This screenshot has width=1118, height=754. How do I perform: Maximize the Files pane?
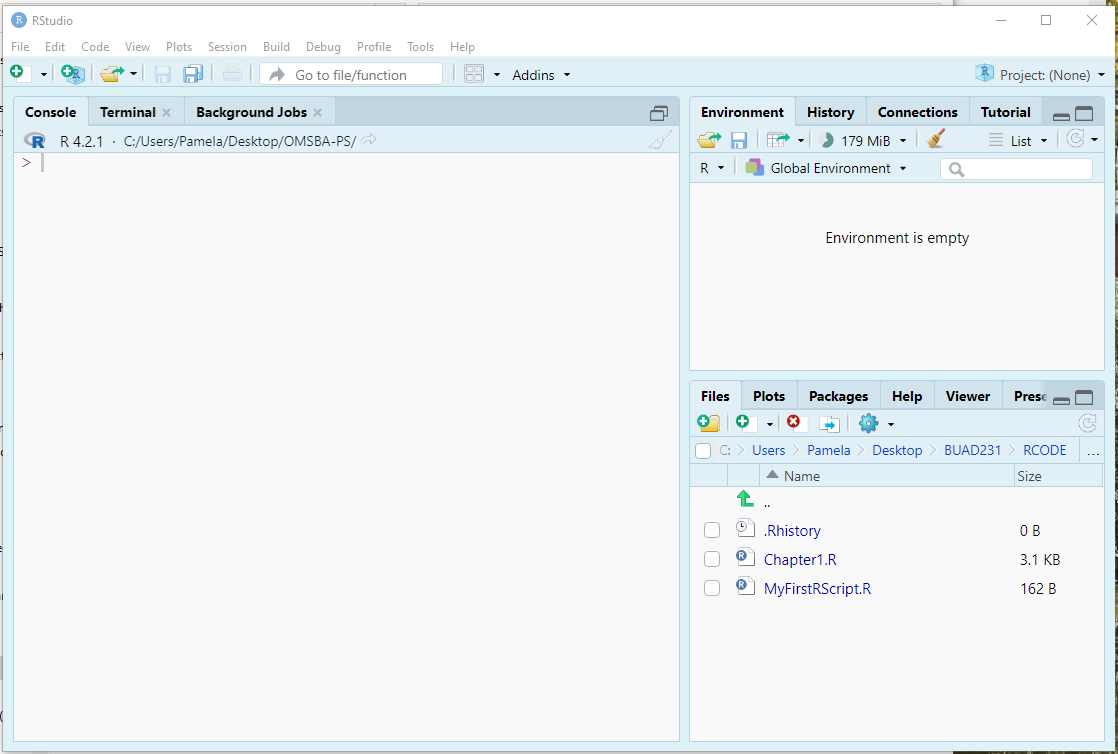pyautogui.click(x=1084, y=397)
